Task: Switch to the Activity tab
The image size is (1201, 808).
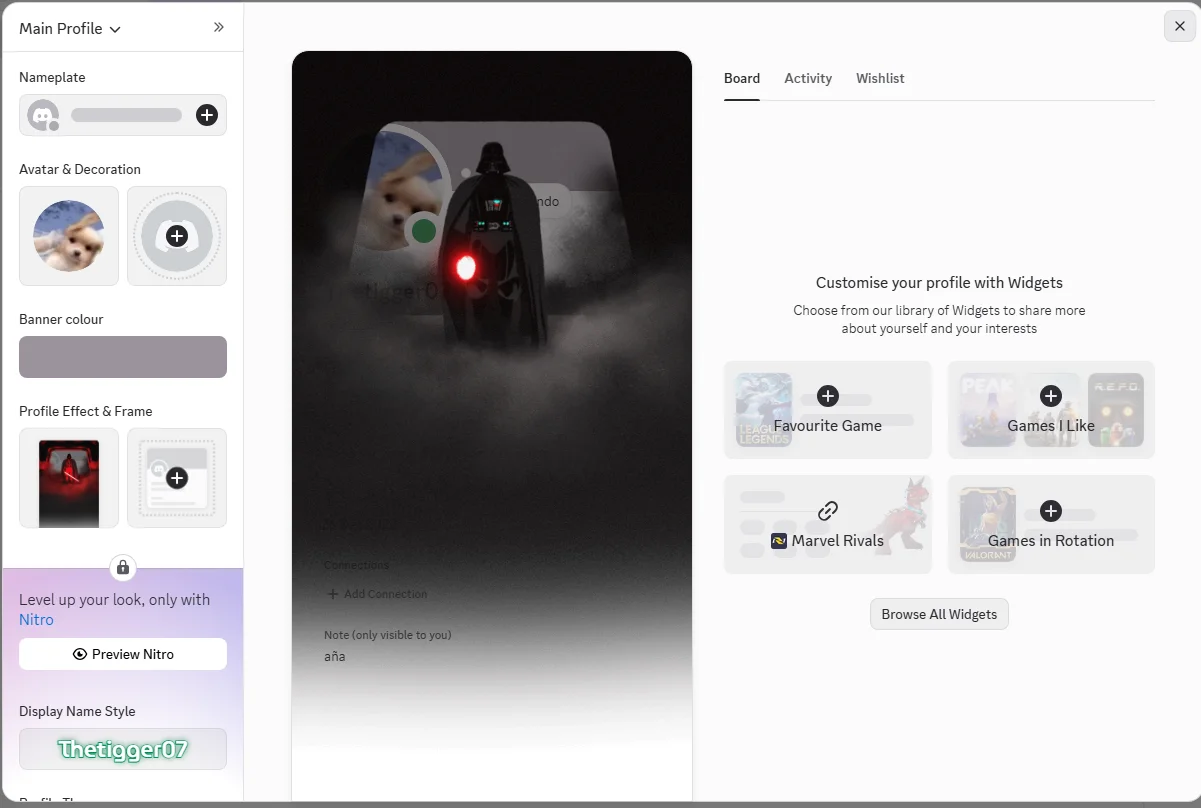Action: [x=808, y=78]
